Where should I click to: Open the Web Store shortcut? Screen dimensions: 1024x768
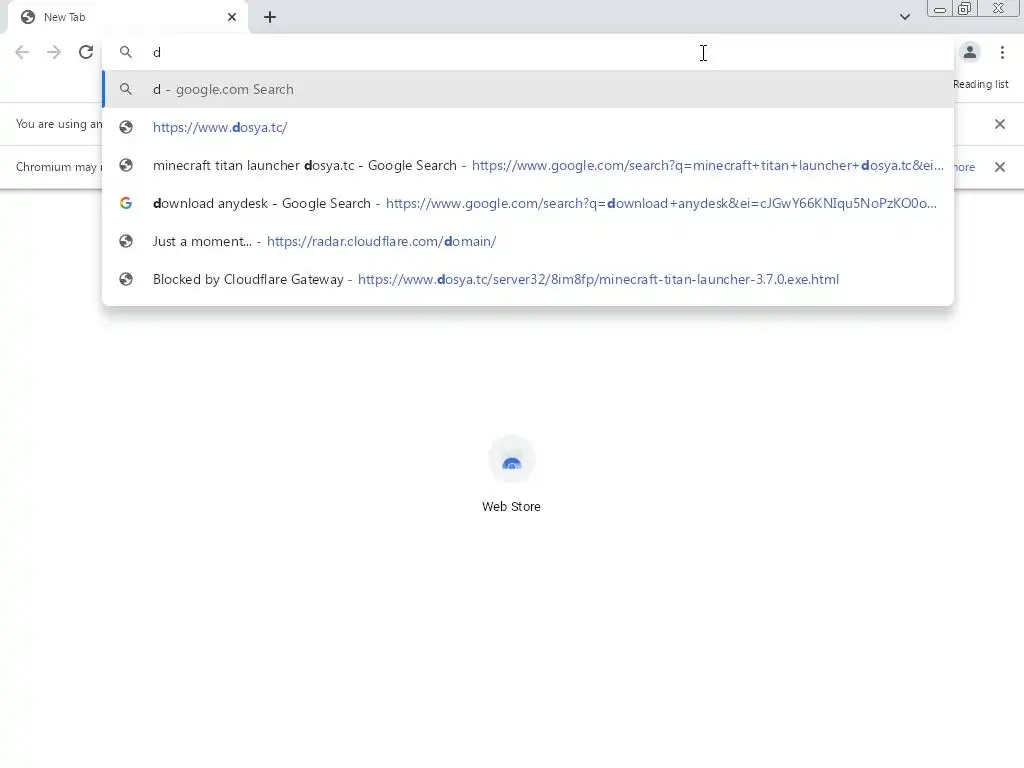[511, 475]
